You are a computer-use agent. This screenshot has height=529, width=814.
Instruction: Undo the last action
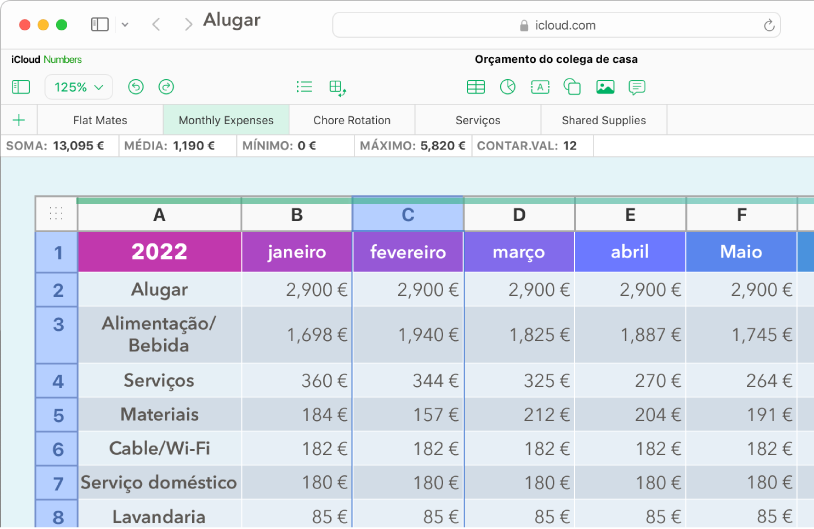tap(136, 87)
